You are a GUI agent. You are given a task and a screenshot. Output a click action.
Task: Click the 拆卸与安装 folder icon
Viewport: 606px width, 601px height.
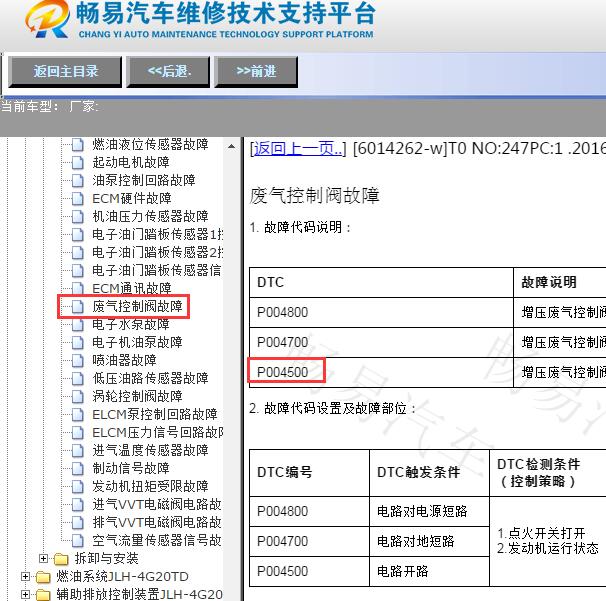(61, 559)
